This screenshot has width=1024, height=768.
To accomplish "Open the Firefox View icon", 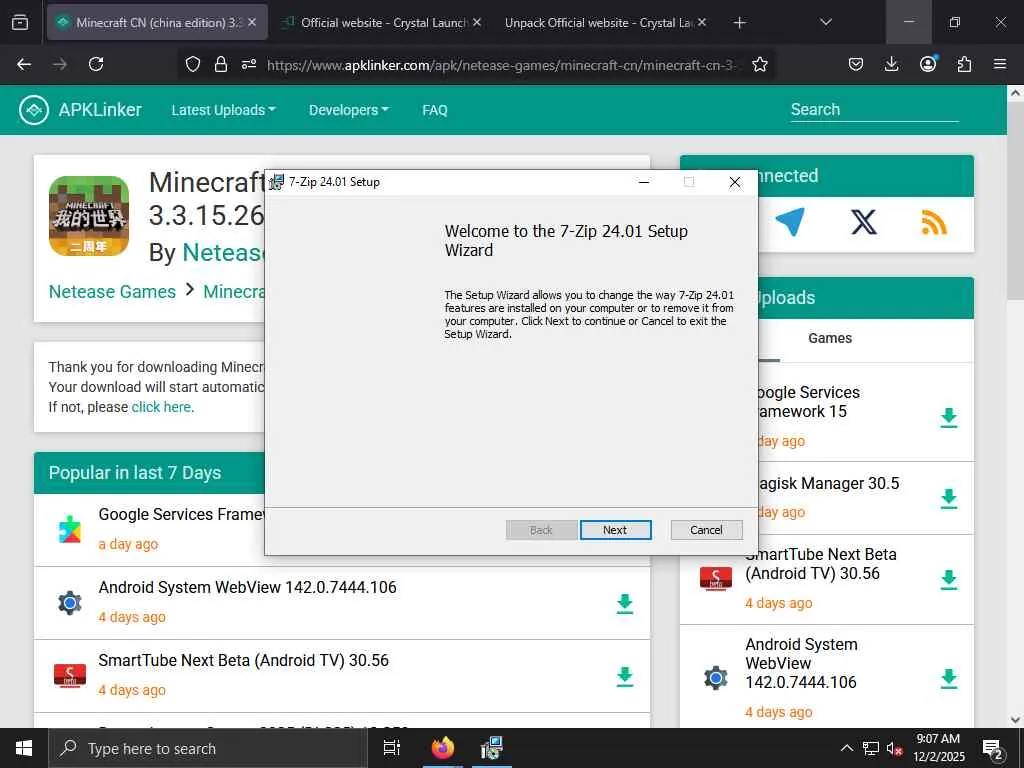I will pyautogui.click(x=20, y=22).
